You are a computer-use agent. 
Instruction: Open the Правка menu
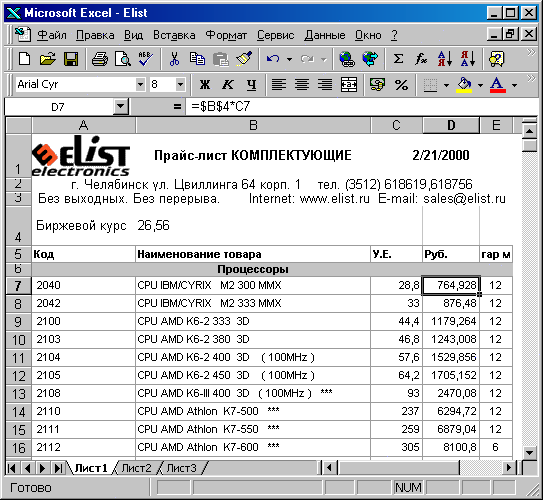click(x=95, y=35)
